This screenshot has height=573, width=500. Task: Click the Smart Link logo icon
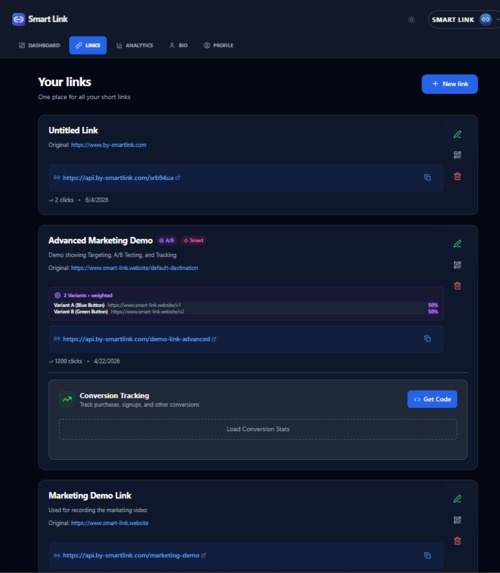[18, 19]
